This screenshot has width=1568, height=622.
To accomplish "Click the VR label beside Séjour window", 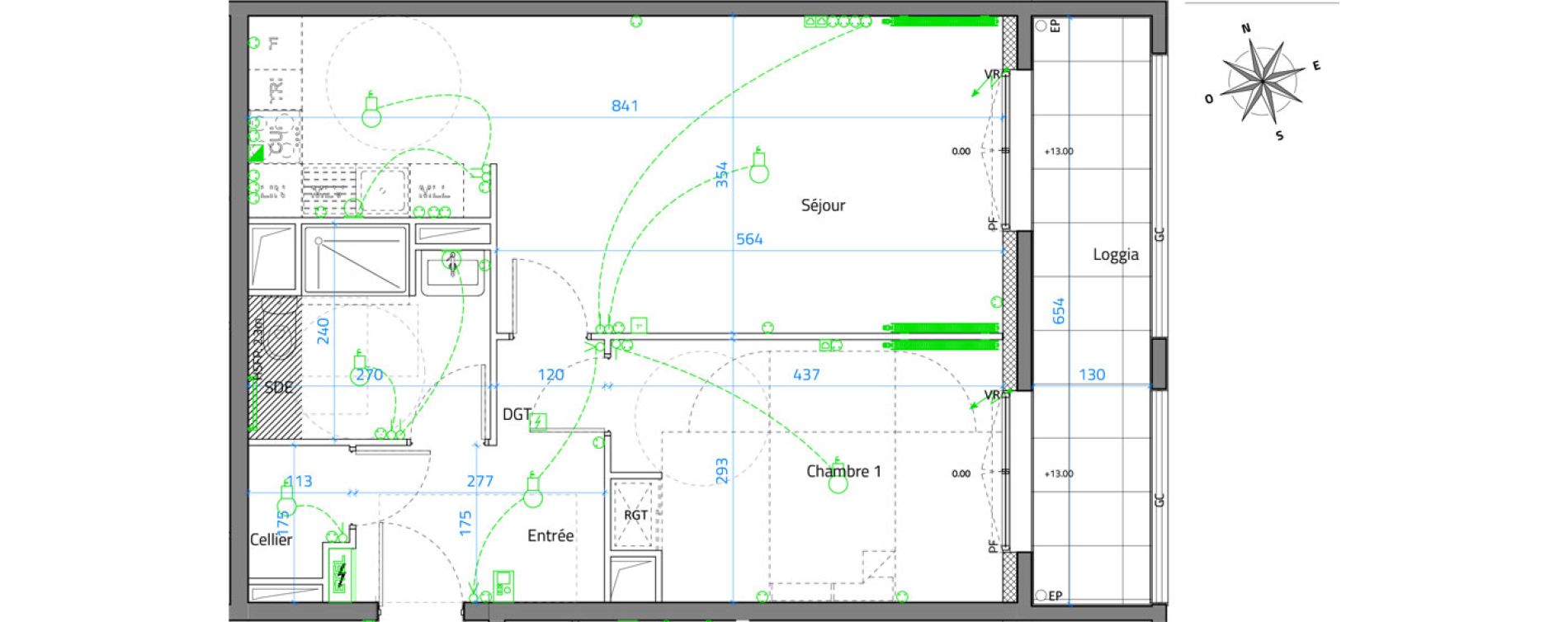I will [x=992, y=74].
